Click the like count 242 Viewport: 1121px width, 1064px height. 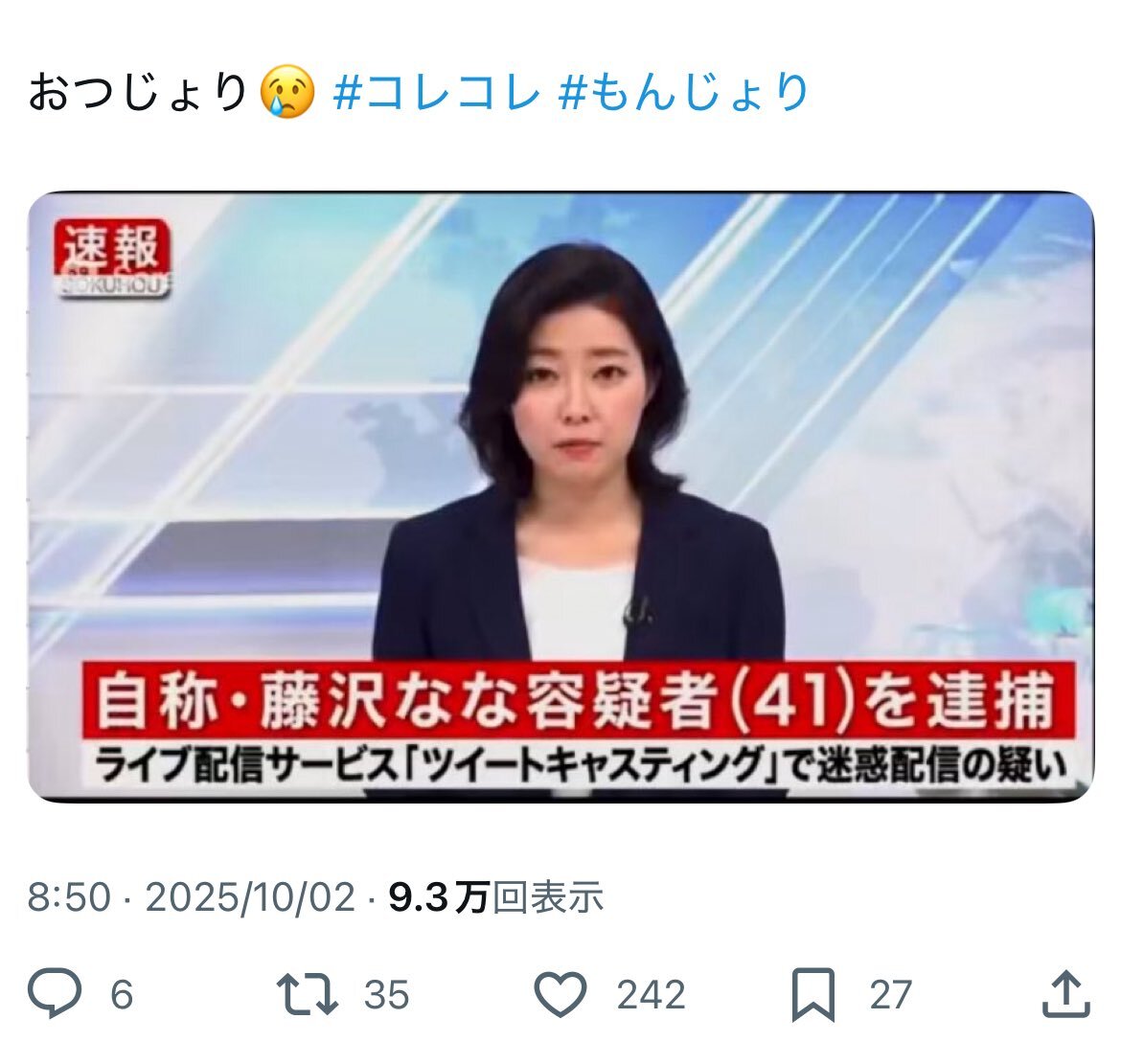click(652, 995)
